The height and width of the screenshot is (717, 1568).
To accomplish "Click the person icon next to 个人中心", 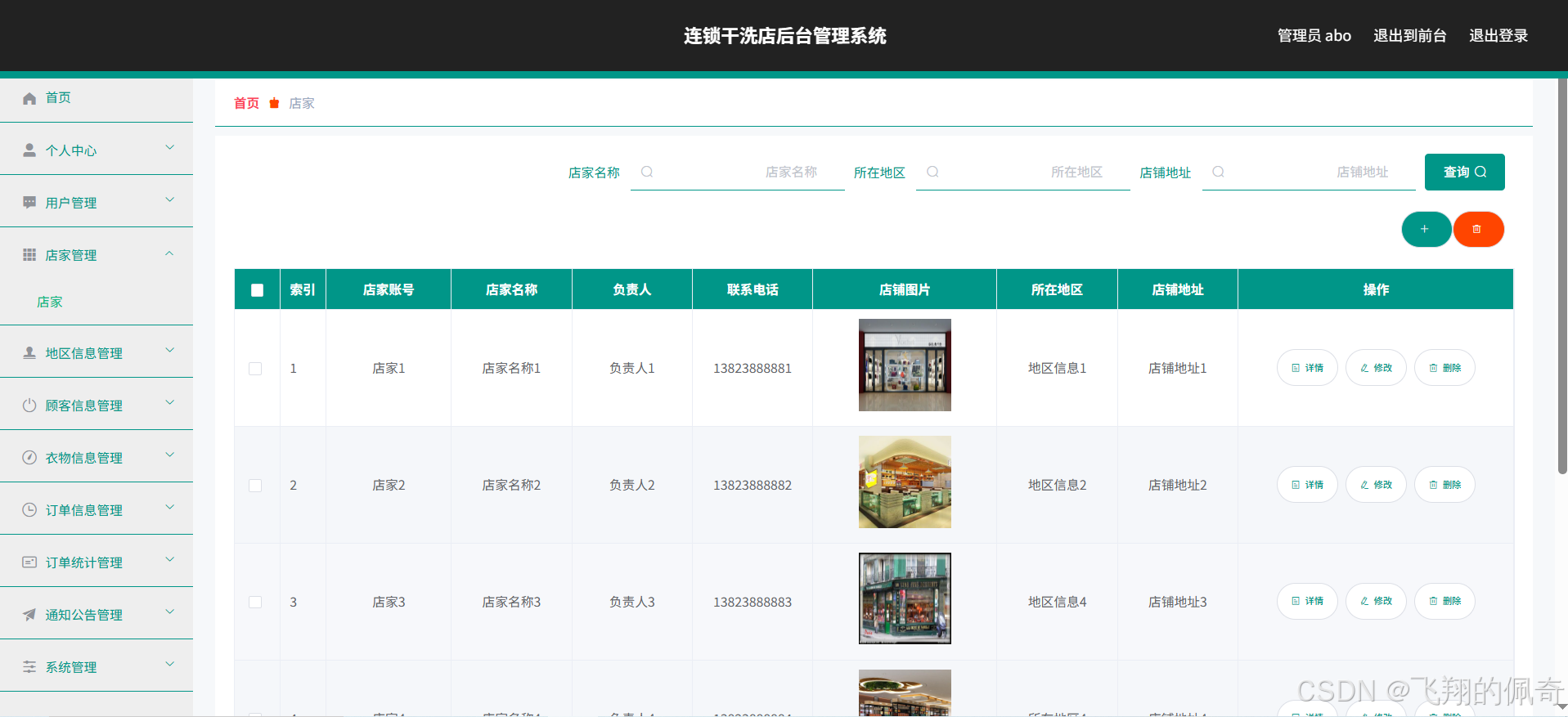I will pyautogui.click(x=29, y=150).
